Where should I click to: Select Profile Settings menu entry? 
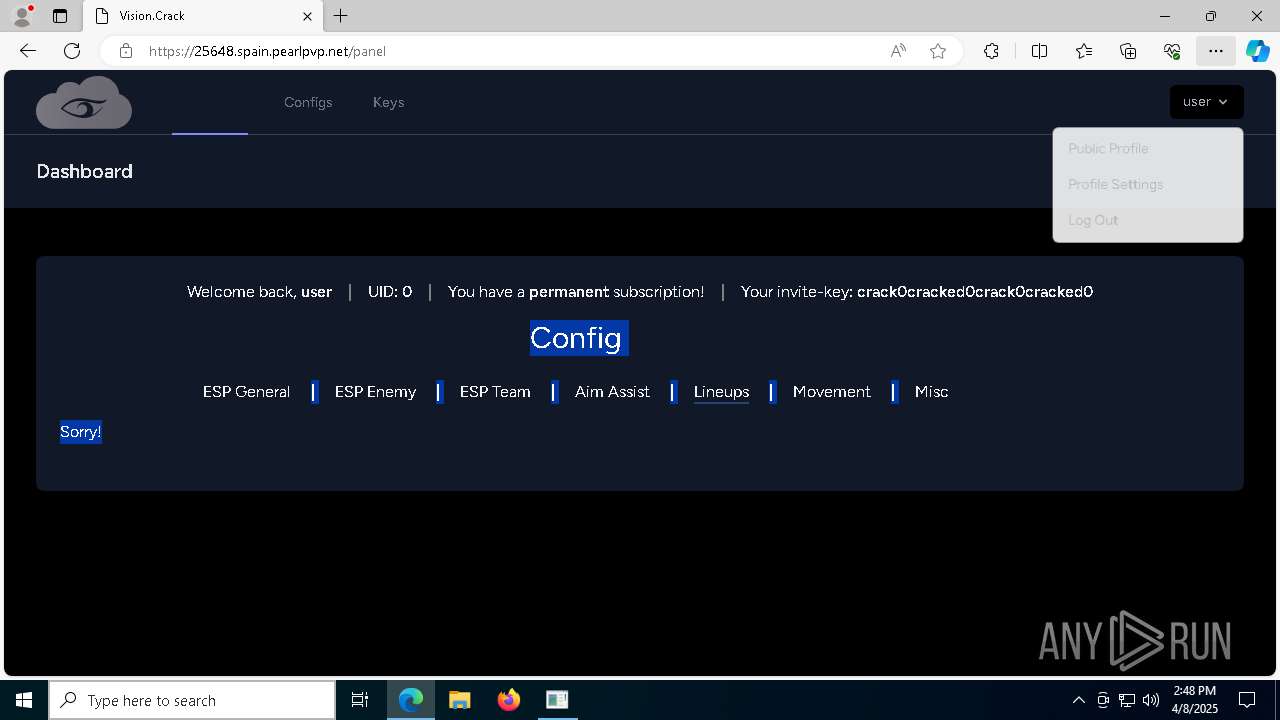click(1147, 184)
